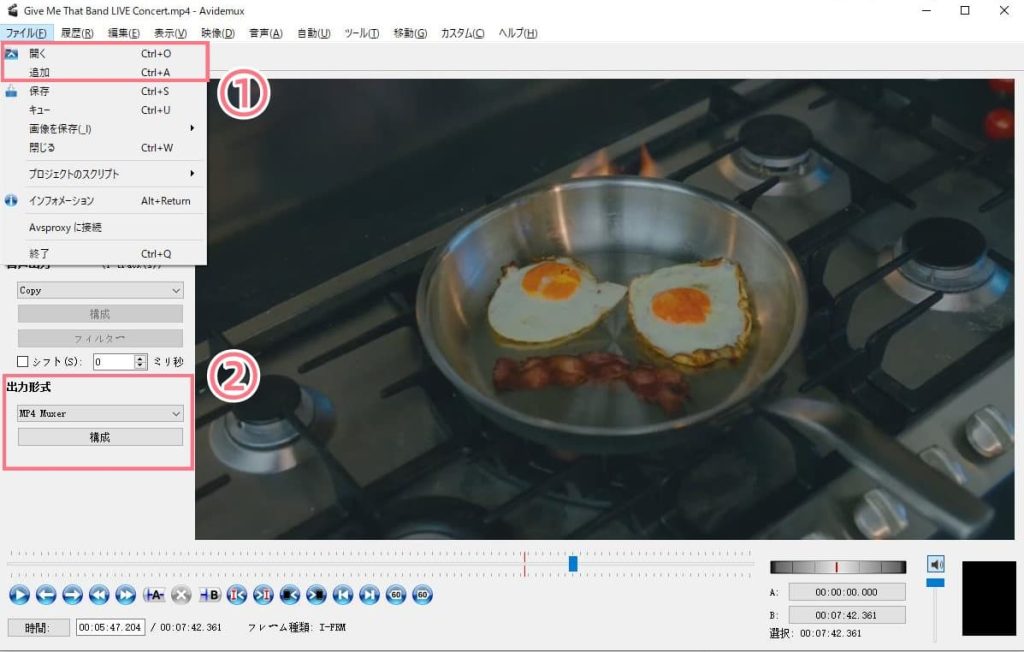
Task: Open the audio output Copy dropdown
Action: (100, 290)
